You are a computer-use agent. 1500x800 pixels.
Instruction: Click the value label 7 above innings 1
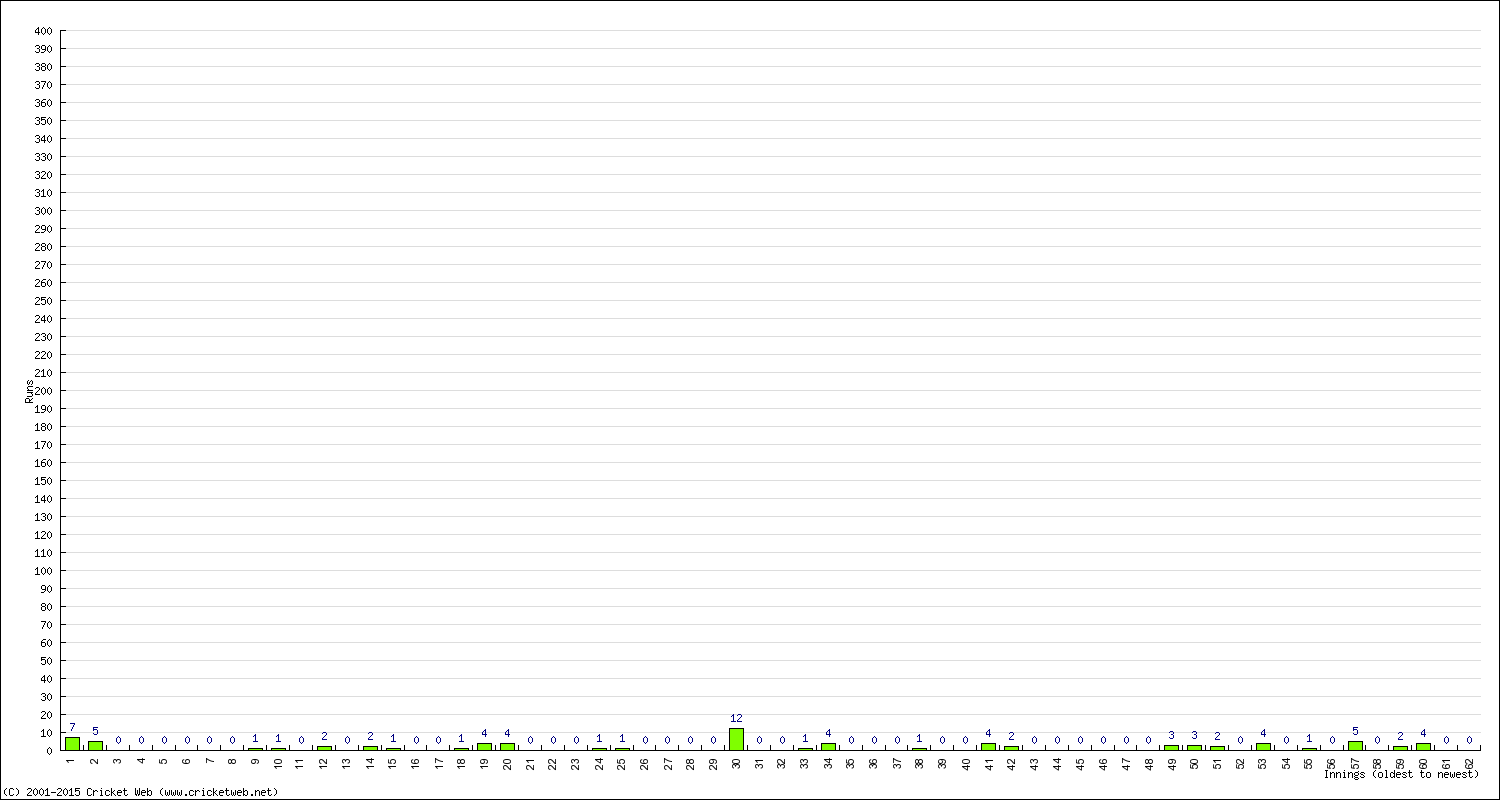[x=72, y=727]
